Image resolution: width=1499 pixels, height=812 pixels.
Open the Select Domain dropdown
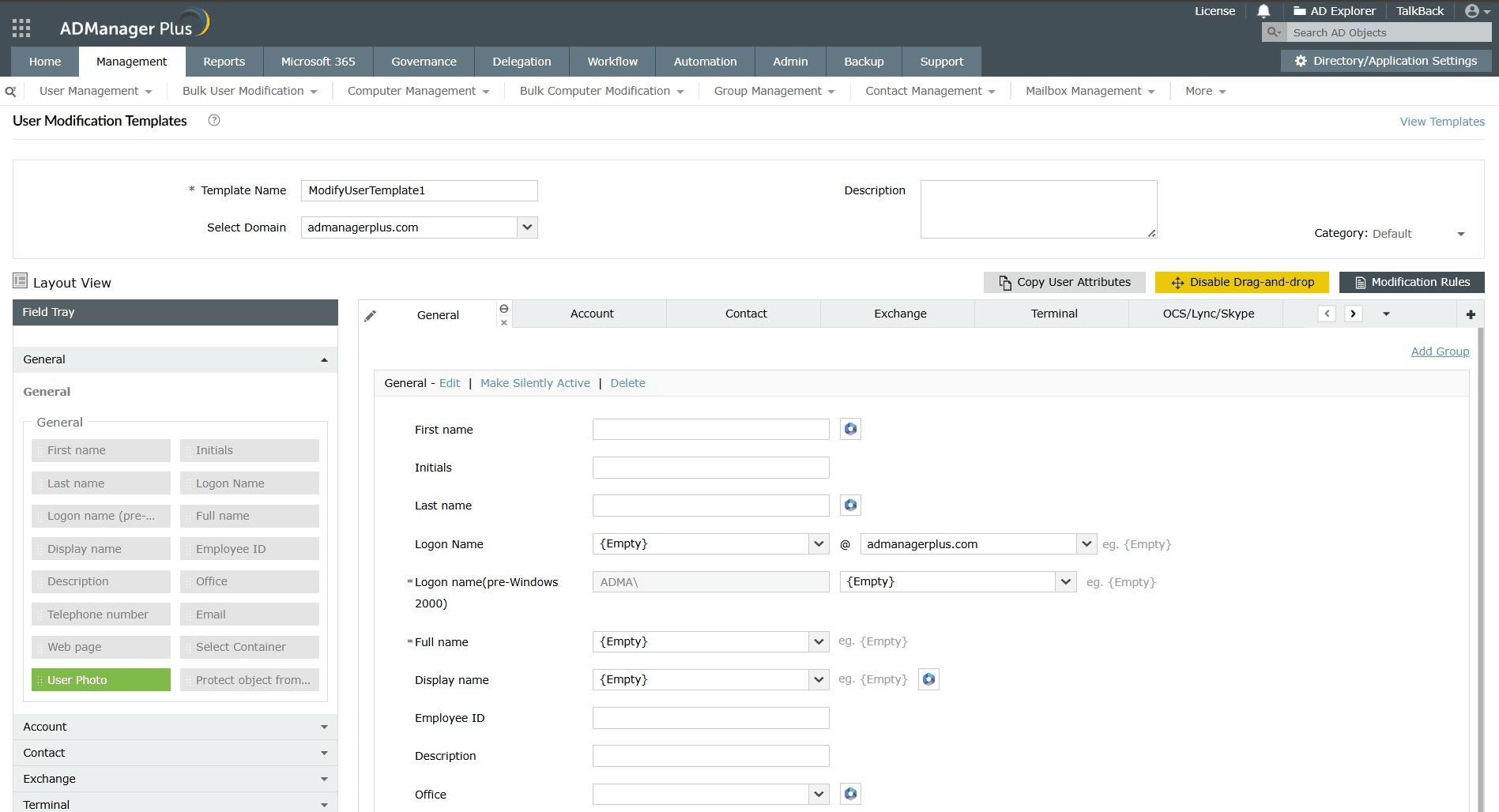(x=526, y=227)
